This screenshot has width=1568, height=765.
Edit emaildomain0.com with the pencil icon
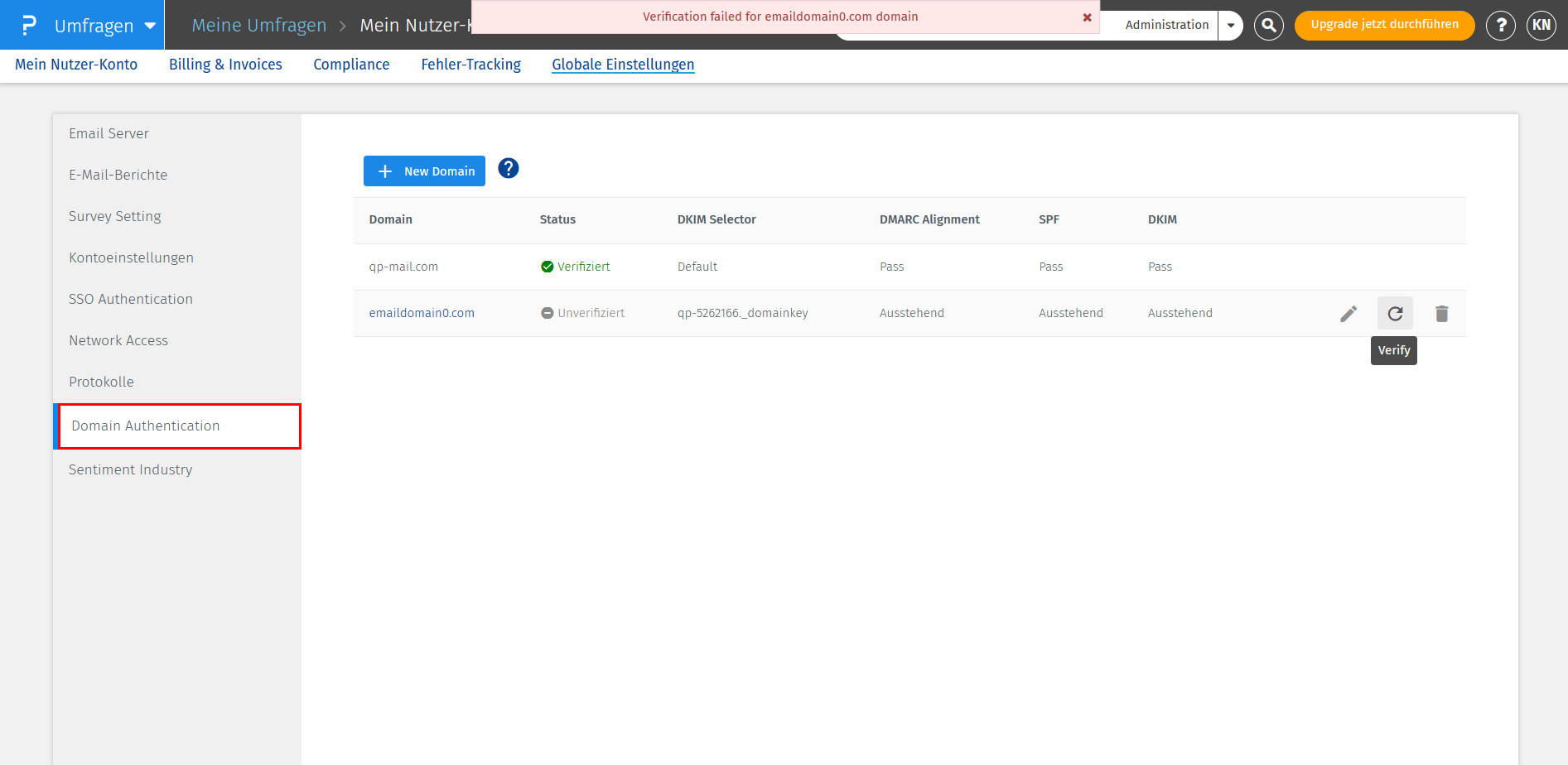(x=1348, y=314)
